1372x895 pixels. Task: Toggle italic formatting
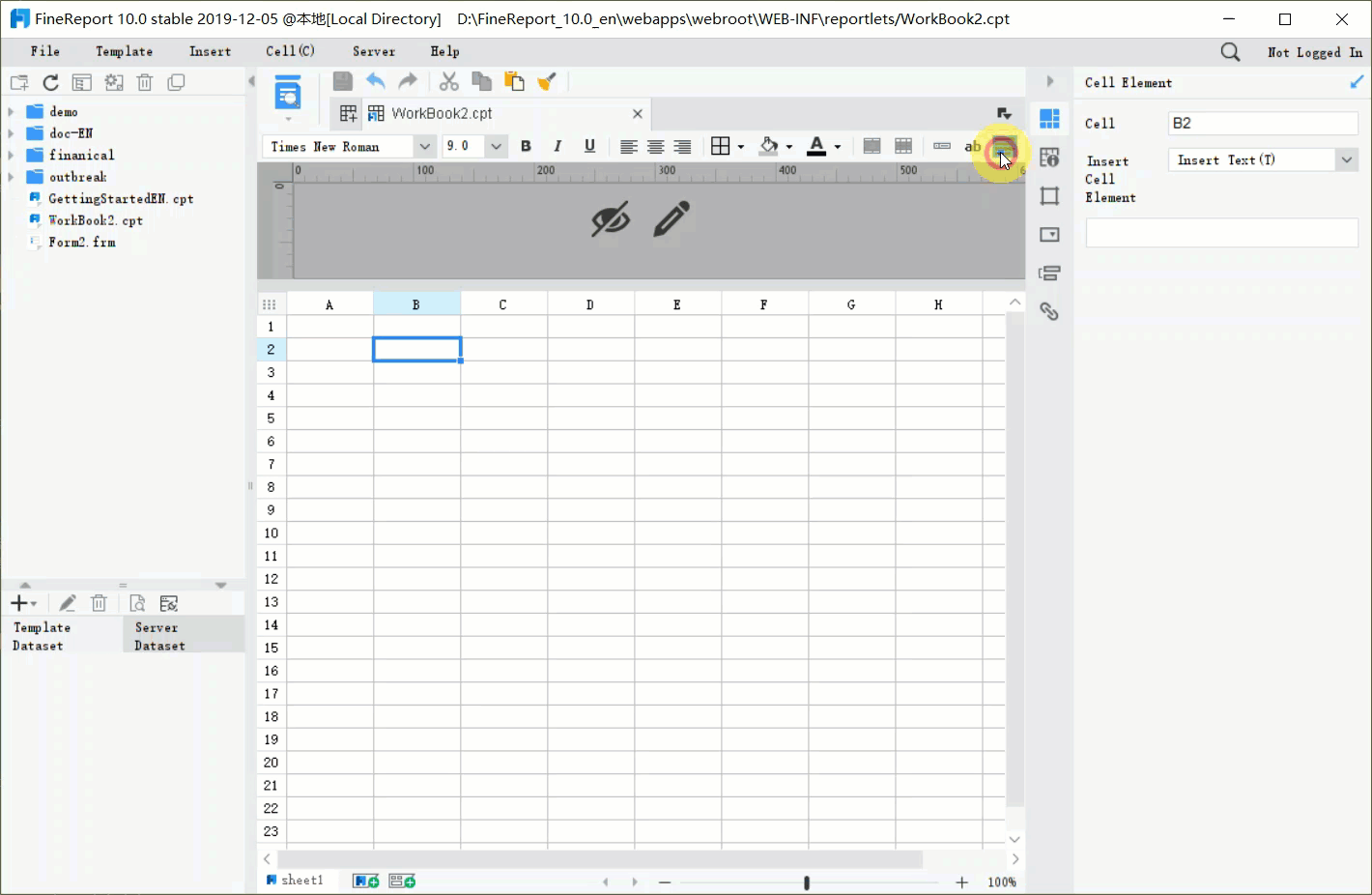pos(557,146)
